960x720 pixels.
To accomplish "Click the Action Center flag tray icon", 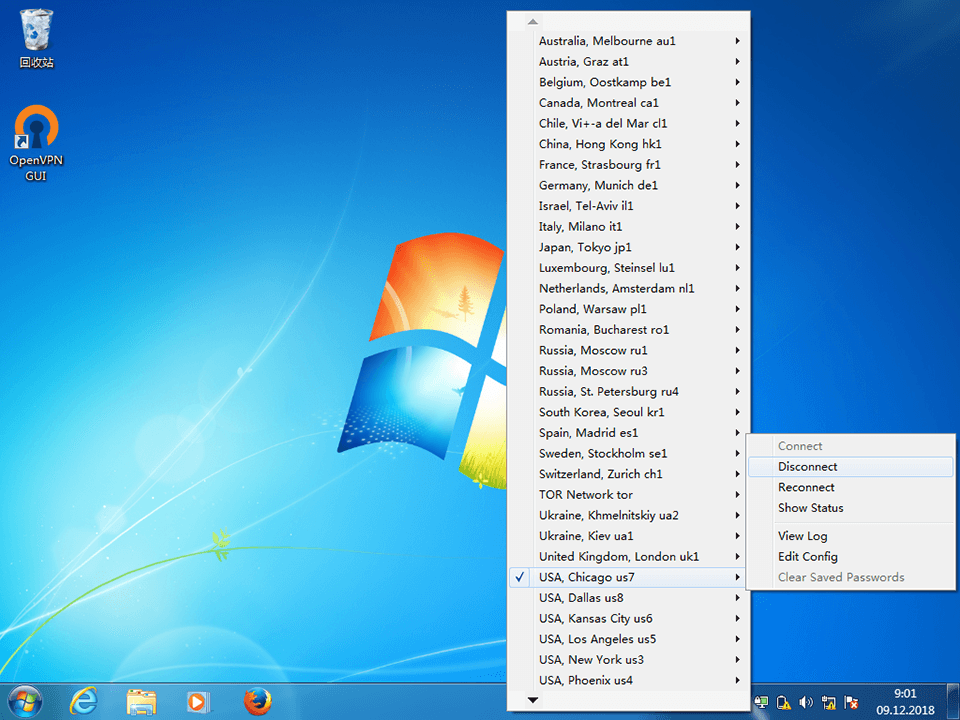I will click(851, 702).
